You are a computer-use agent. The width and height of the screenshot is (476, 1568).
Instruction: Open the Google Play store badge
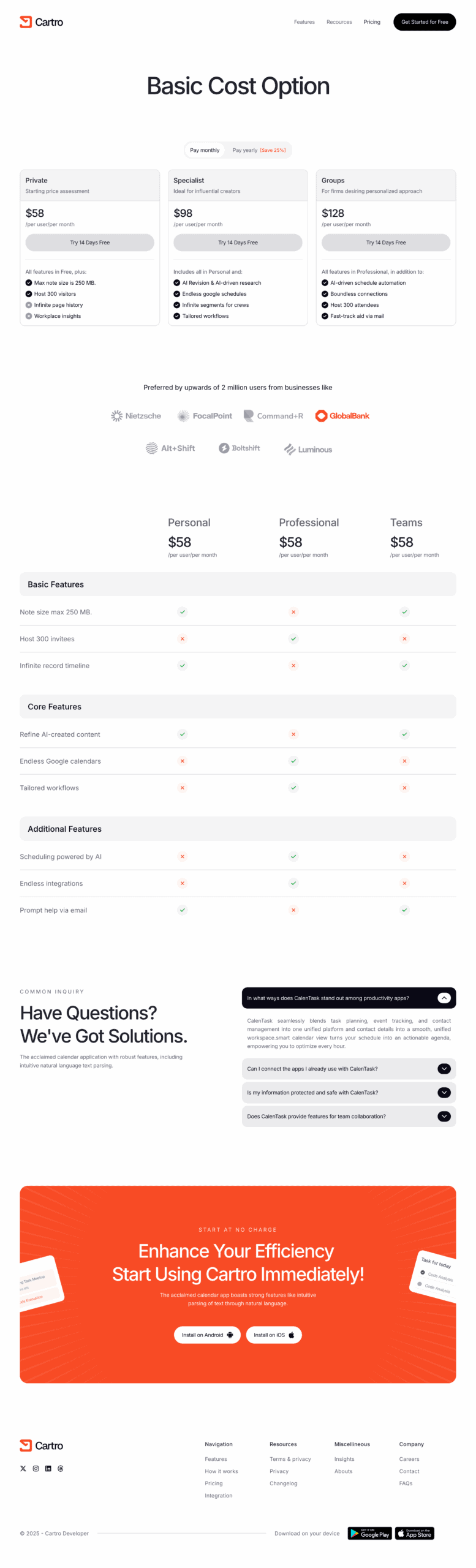tap(369, 1533)
